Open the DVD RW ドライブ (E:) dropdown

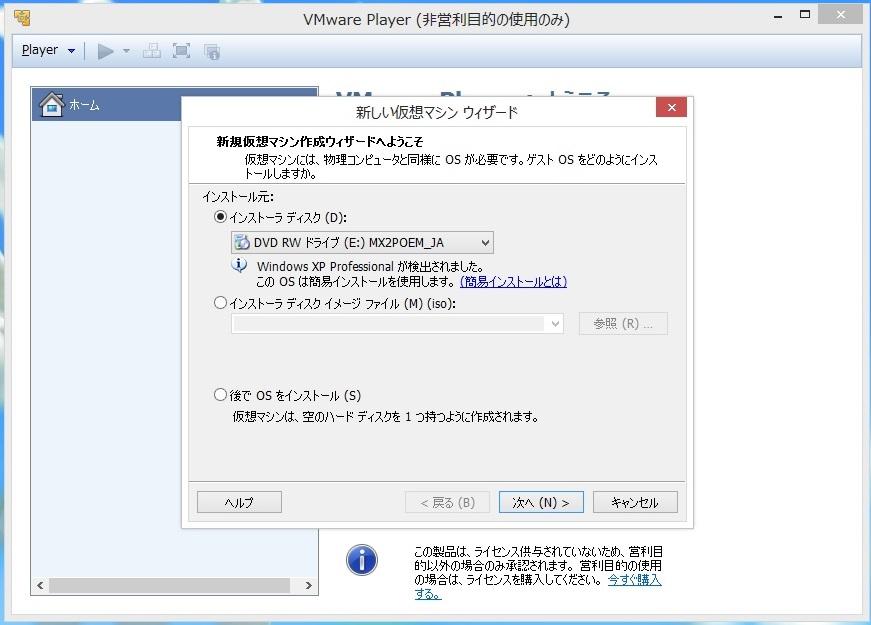point(362,243)
